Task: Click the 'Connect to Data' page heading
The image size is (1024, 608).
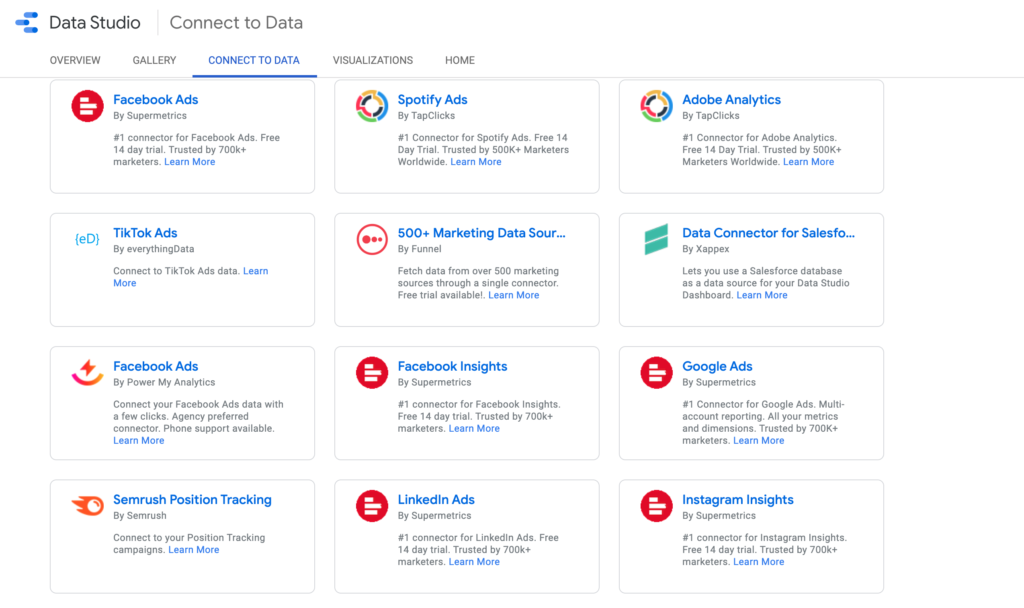Action: click(x=236, y=22)
